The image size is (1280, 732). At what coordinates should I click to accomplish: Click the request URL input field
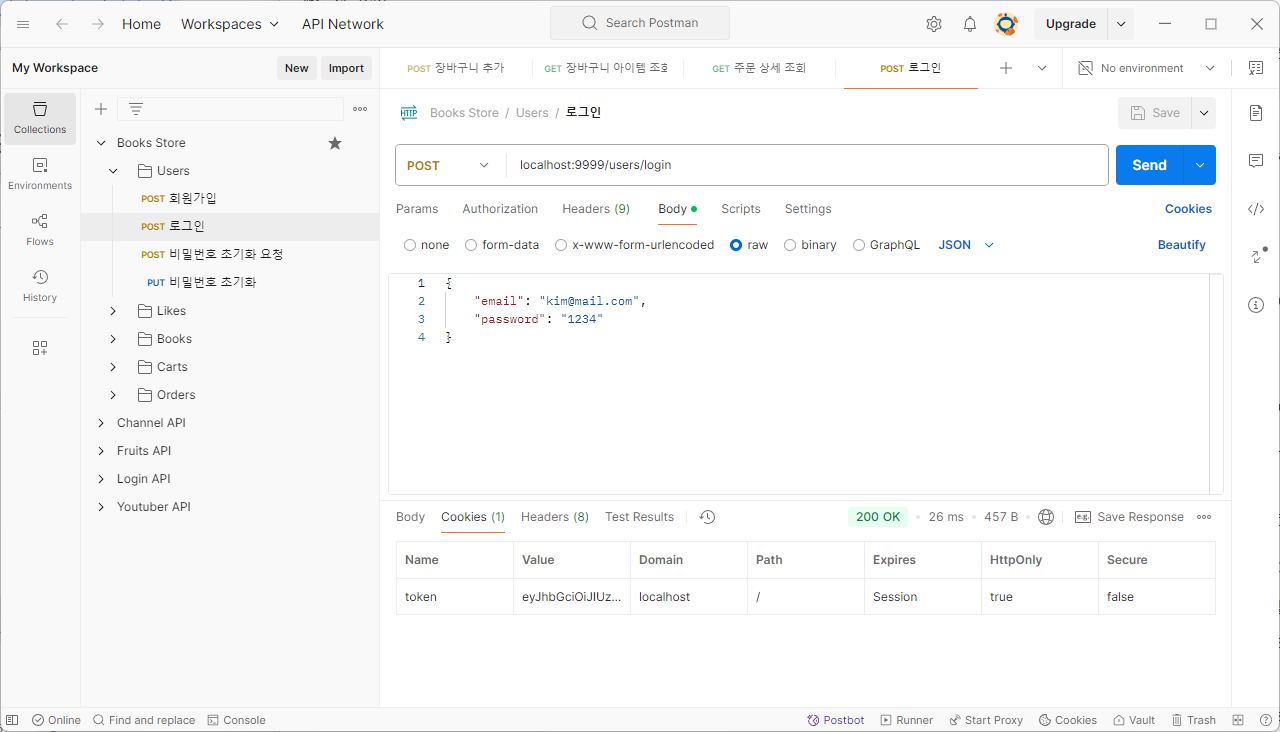pos(807,165)
